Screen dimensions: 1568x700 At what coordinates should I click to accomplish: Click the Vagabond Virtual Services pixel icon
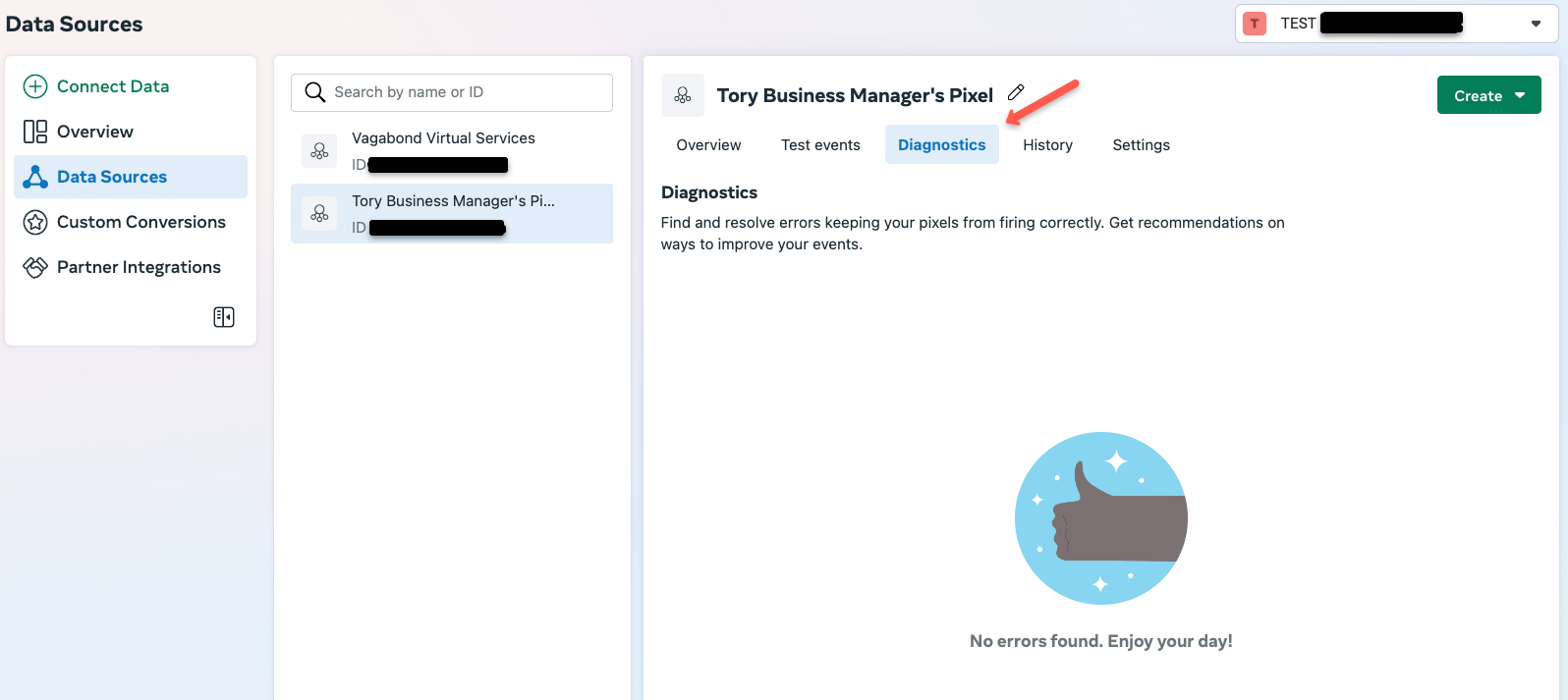[319, 151]
